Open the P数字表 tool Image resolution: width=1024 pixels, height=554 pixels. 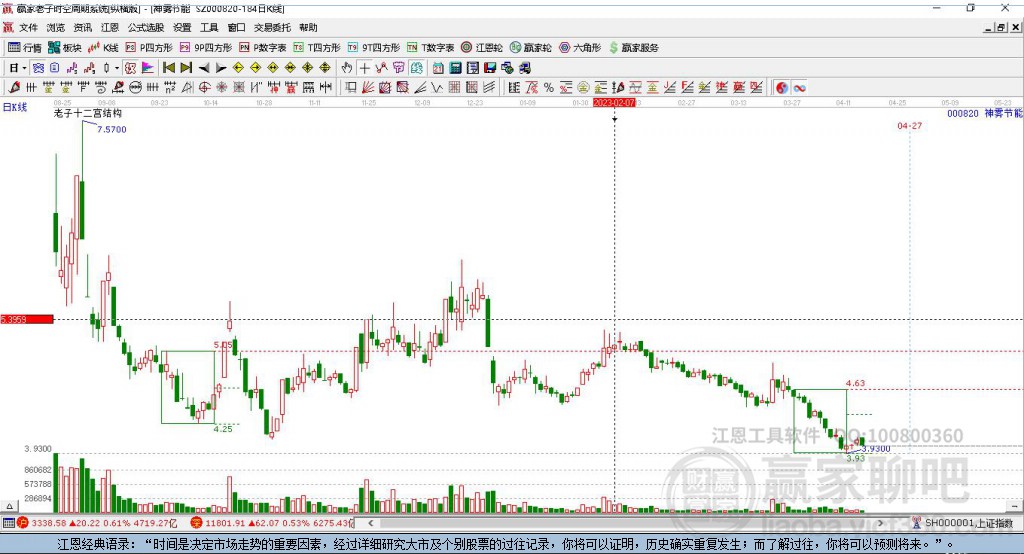point(263,48)
